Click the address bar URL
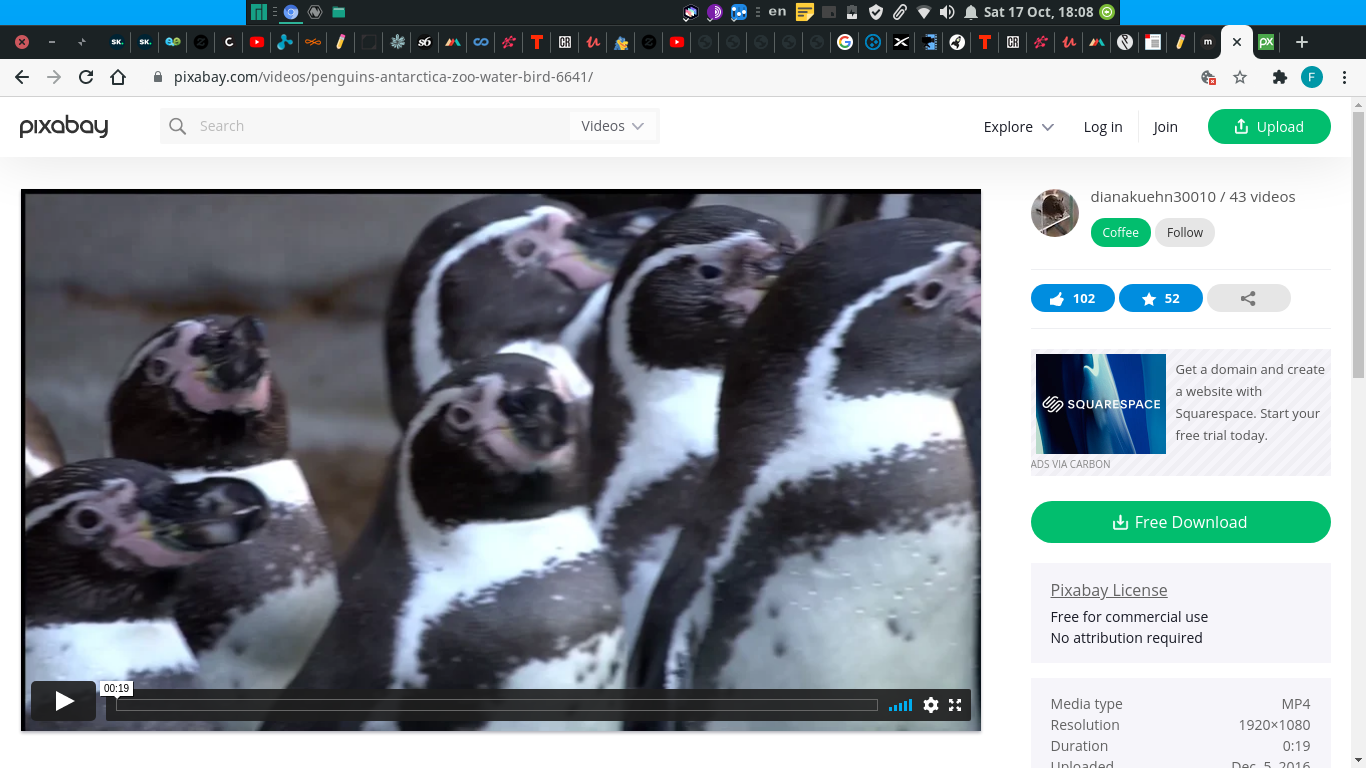 click(383, 77)
